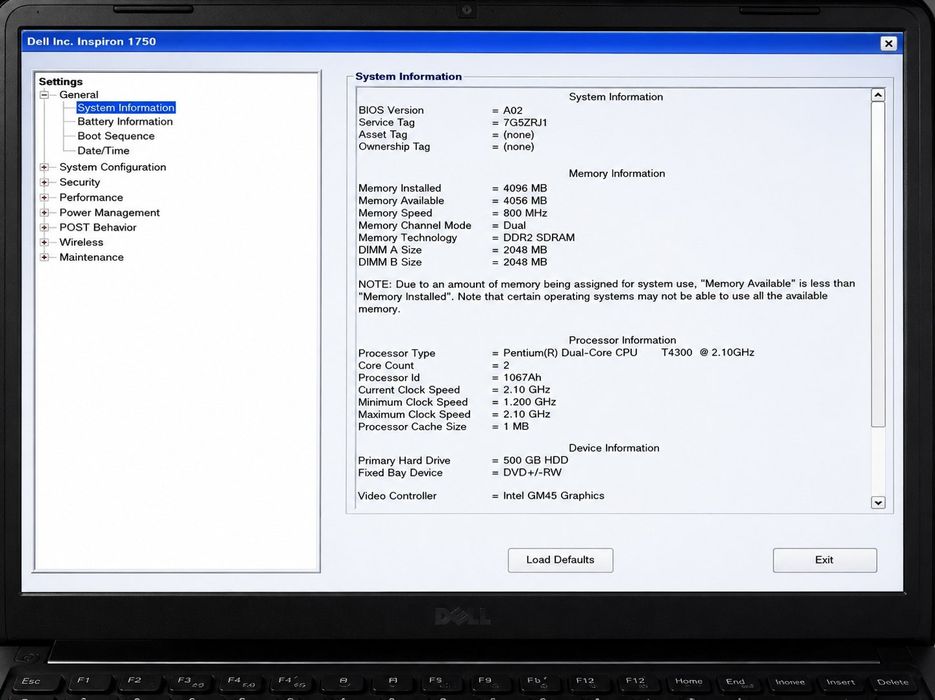The image size is (935, 700).
Task: Click the Asset Tag label
Action: [x=382, y=135]
